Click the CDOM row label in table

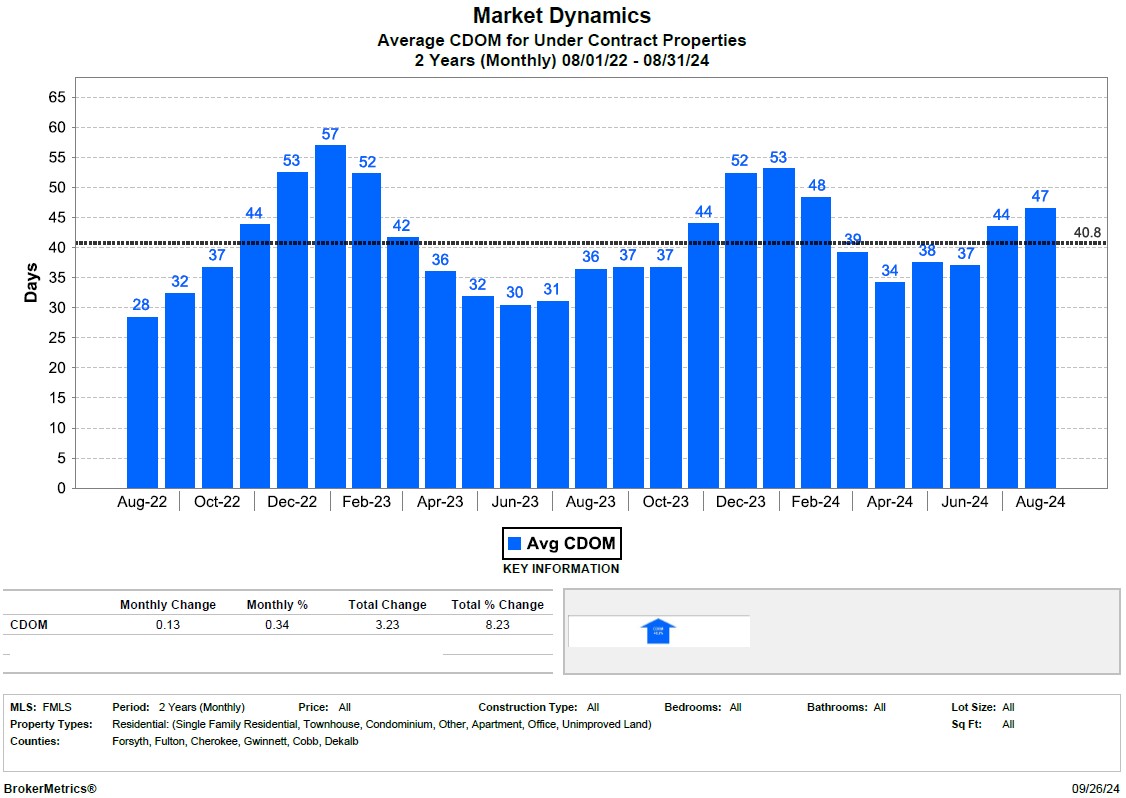click(x=29, y=625)
